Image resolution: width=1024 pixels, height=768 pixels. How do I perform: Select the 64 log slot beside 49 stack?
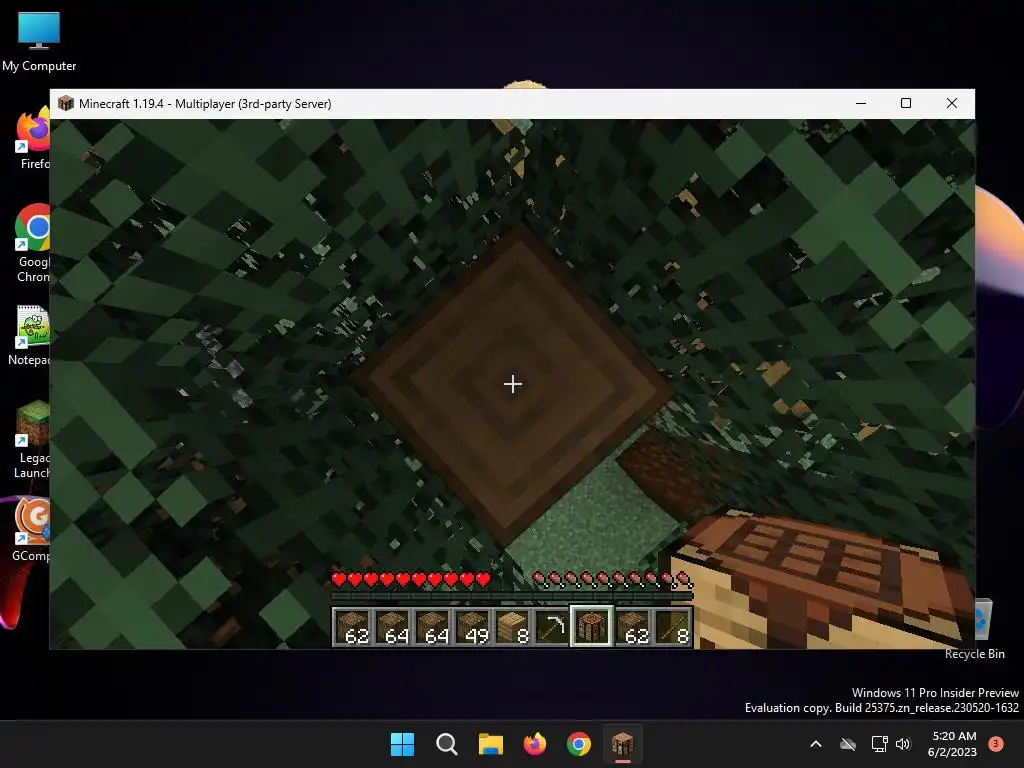(x=433, y=627)
